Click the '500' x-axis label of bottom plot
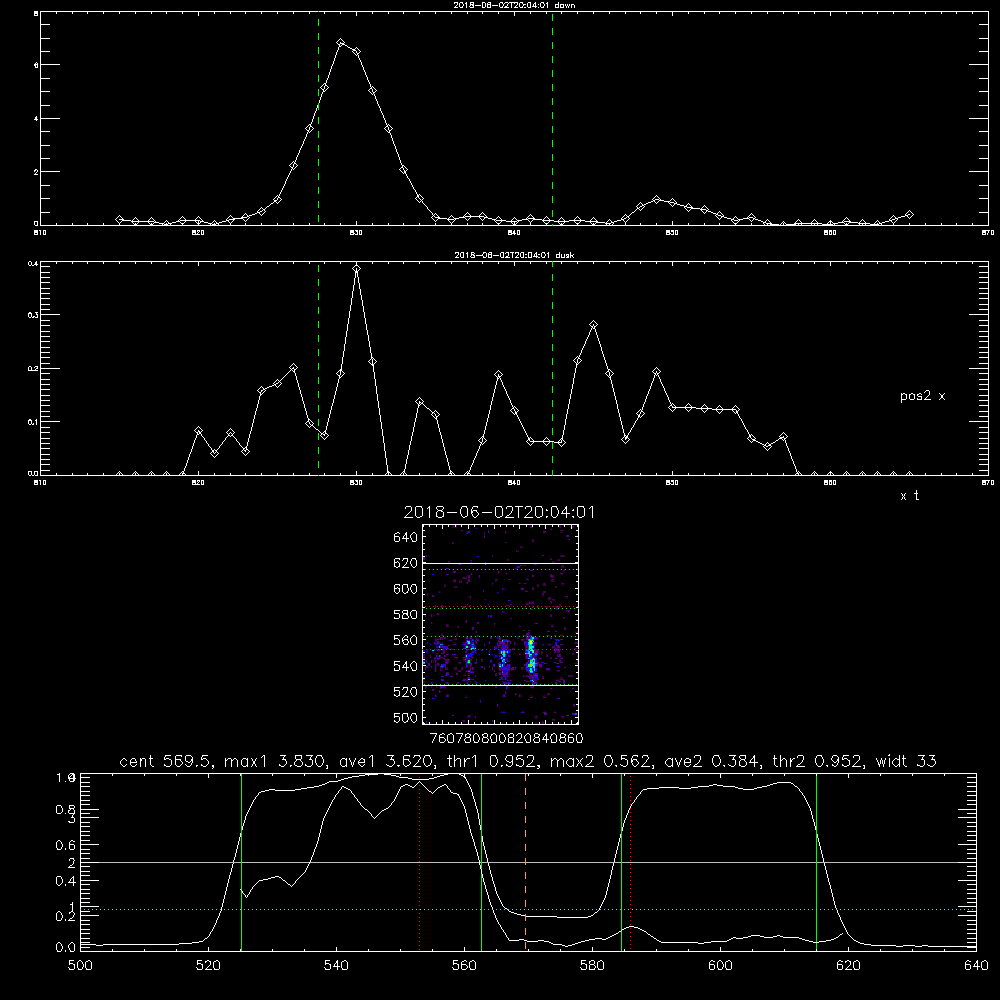This screenshot has height=1000, width=1000. pos(80,966)
